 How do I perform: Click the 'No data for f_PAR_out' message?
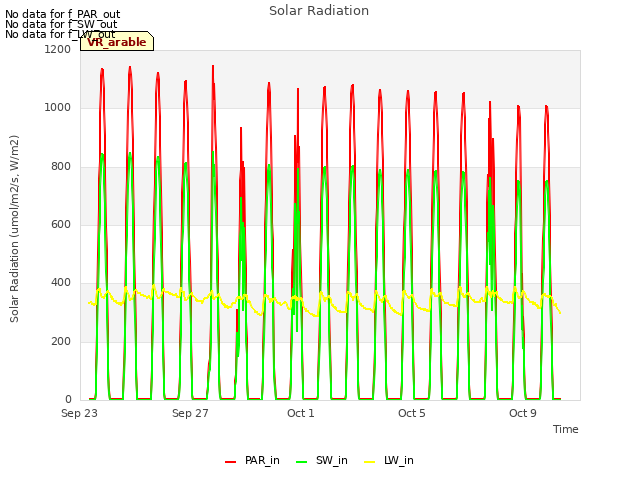point(62,14)
